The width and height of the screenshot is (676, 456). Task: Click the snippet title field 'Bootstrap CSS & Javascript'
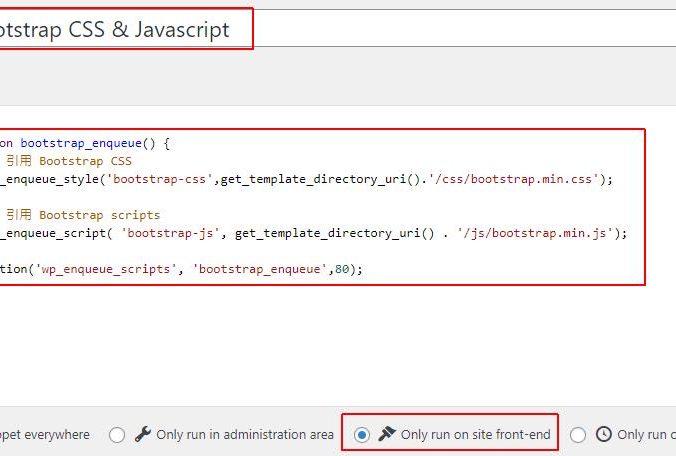coord(338,28)
